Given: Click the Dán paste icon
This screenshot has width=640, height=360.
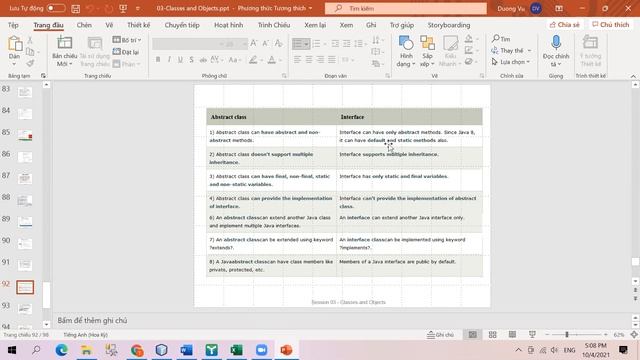Looking at the screenshot, I should pos(15,44).
